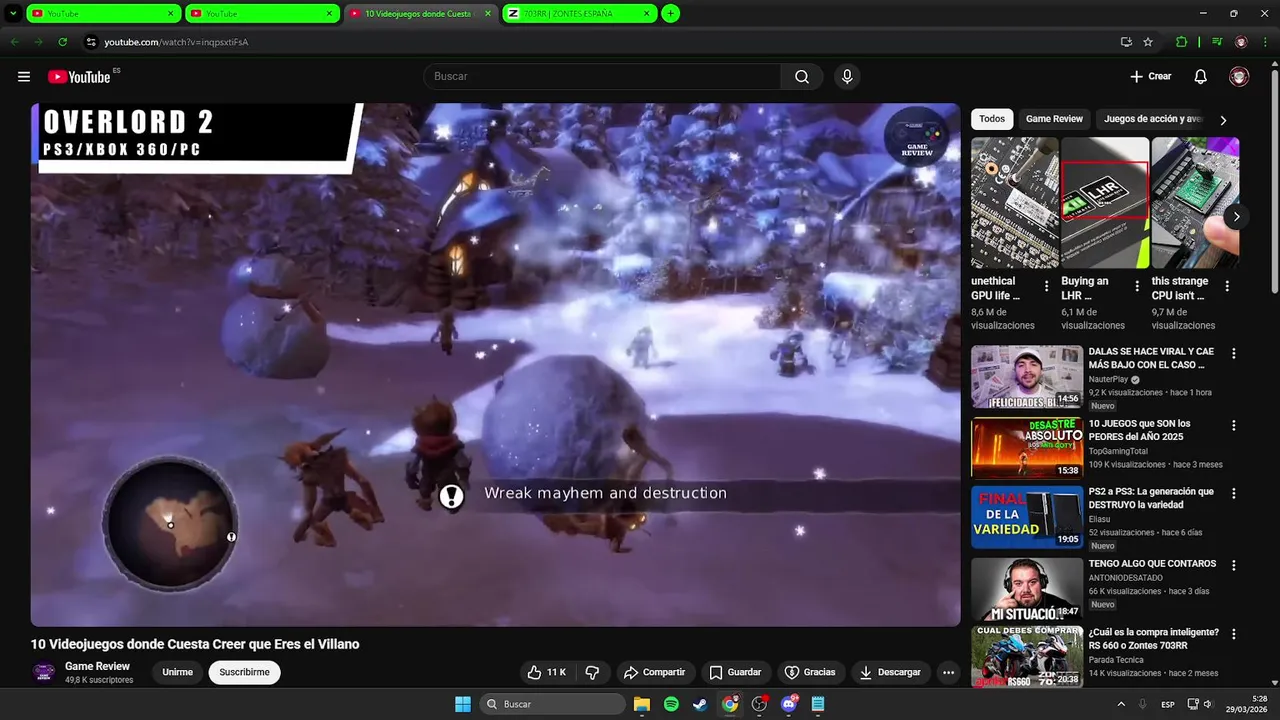Open options for unethical GPU life Short

(1047, 286)
